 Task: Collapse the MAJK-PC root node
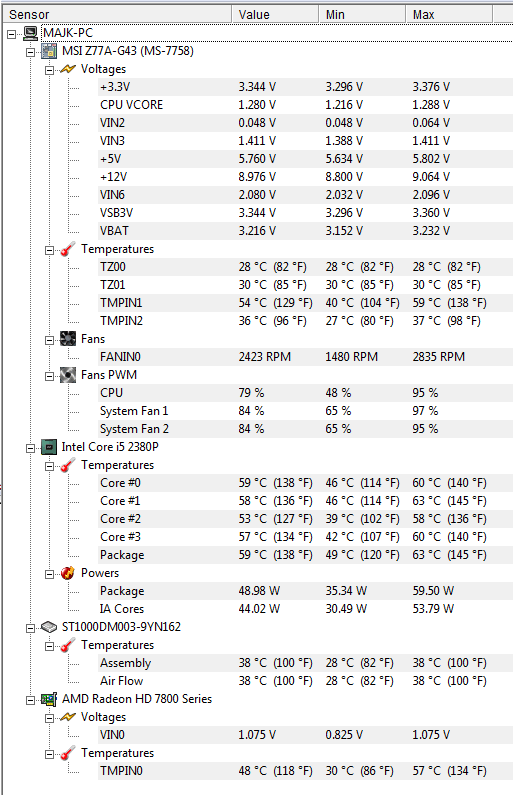coord(12,34)
